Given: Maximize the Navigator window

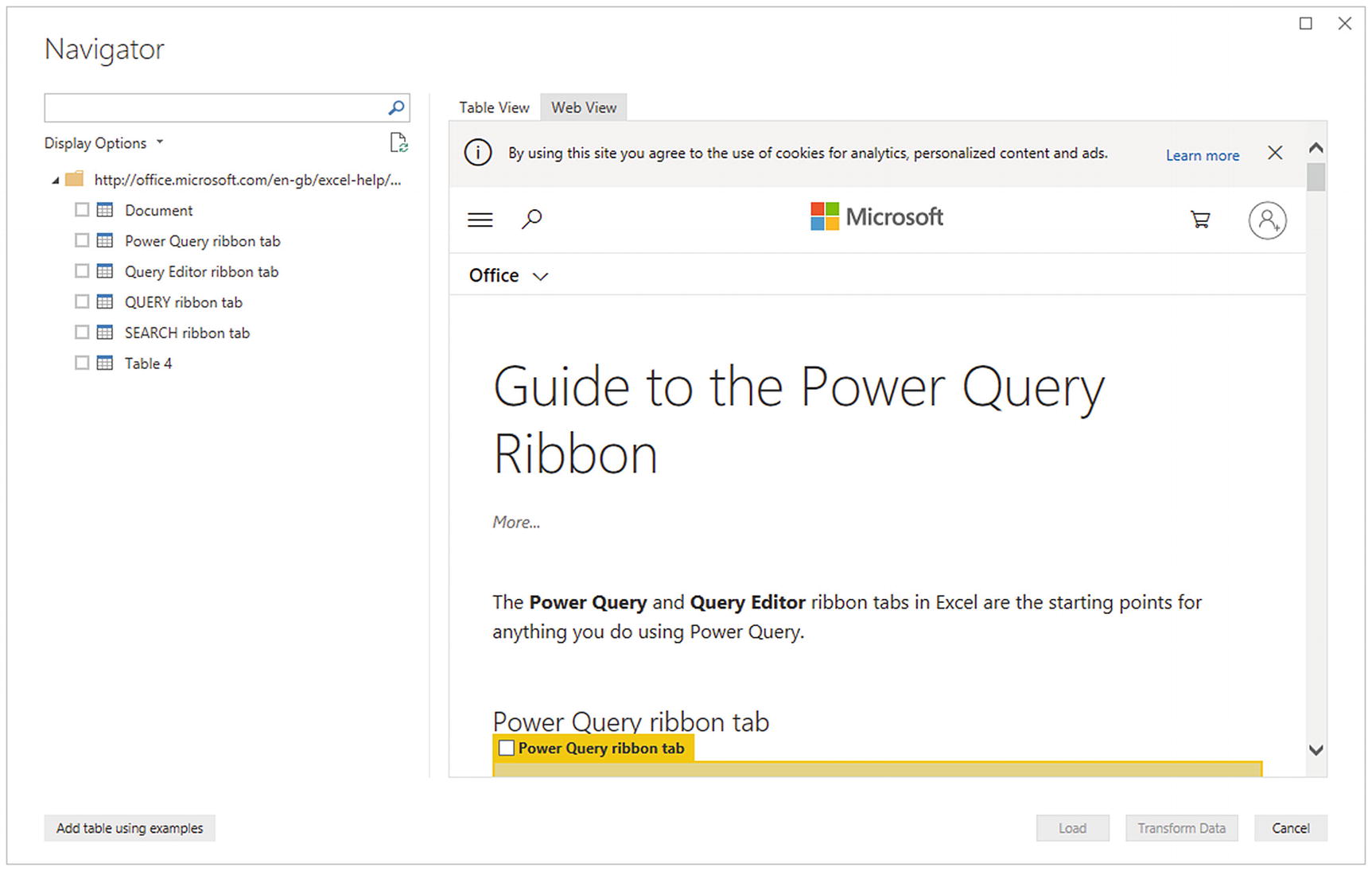Looking at the screenshot, I should [1305, 23].
